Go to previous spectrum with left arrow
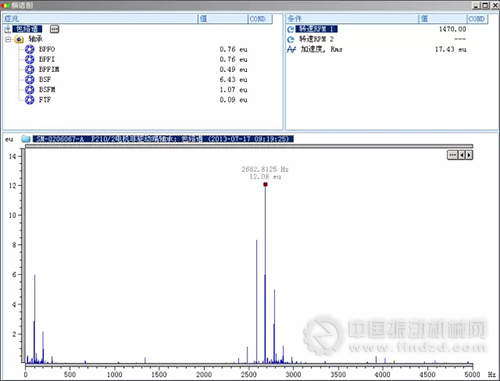Viewport: 500px width, 381px height. coord(462,155)
